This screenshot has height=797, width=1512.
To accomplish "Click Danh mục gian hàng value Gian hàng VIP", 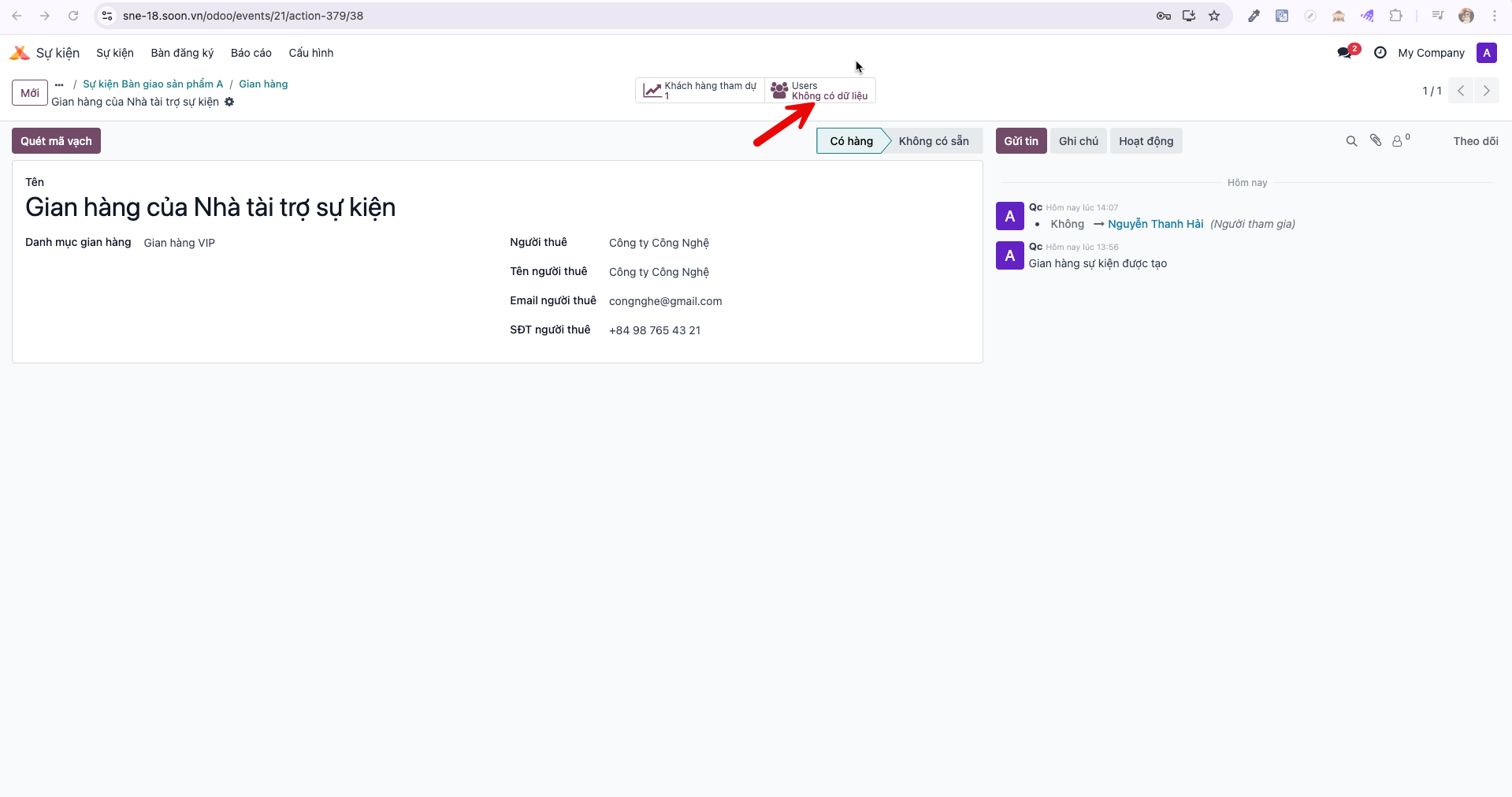I will click(x=180, y=243).
